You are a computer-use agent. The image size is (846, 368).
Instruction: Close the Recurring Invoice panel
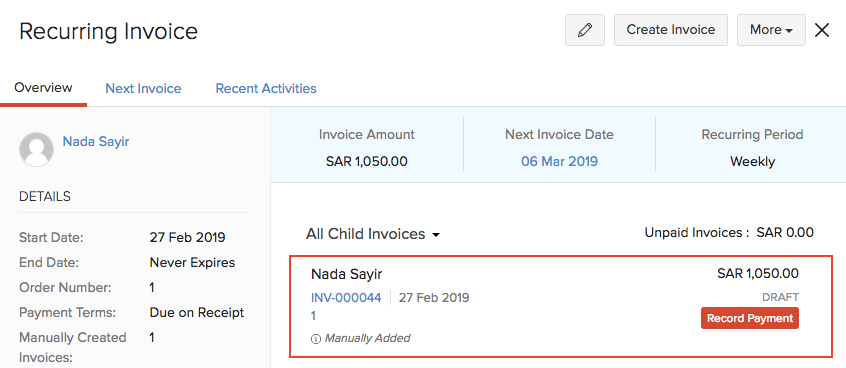[821, 30]
